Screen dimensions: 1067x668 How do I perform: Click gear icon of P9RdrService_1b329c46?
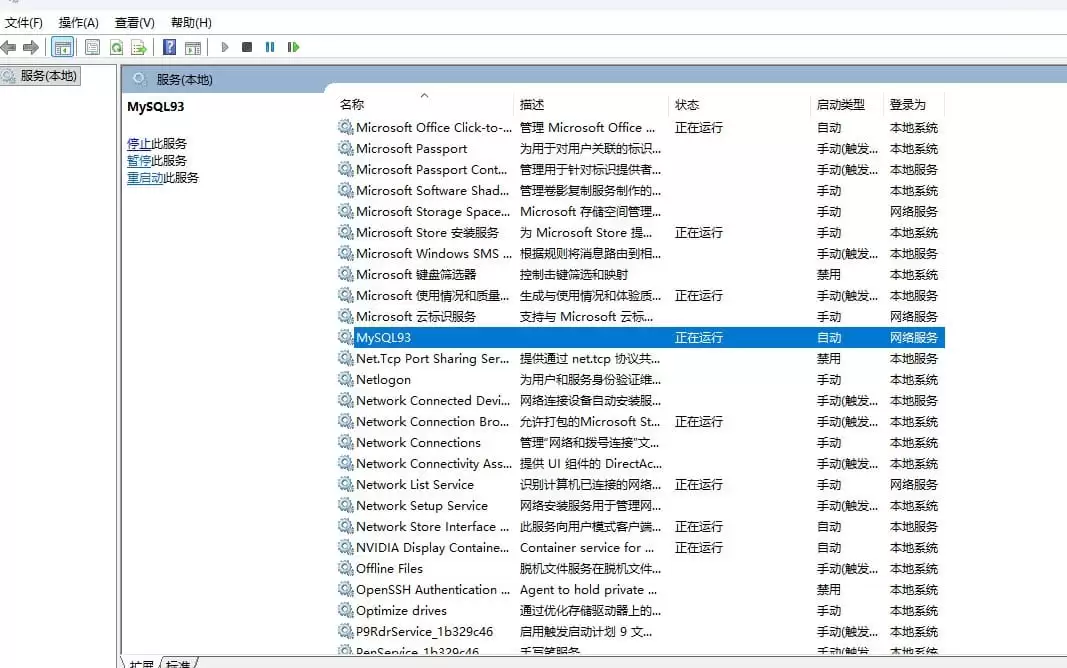(x=346, y=631)
